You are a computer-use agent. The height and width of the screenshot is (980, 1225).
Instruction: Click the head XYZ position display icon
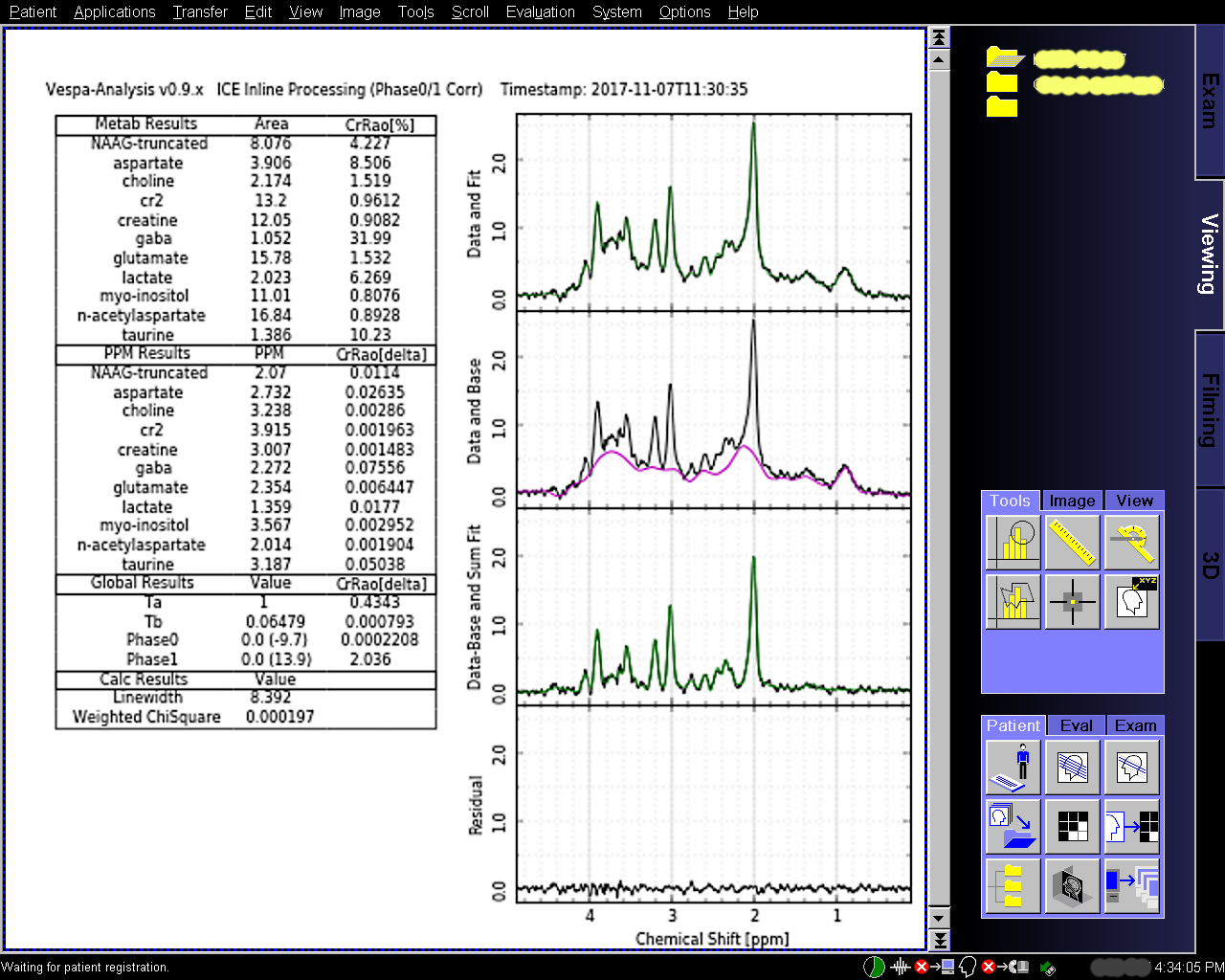(1132, 601)
